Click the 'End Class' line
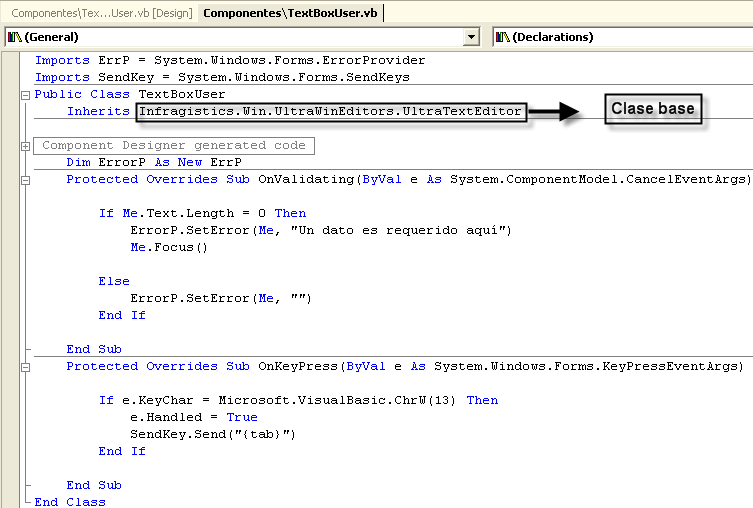The height and width of the screenshot is (508, 753). (x=70, y=502)
